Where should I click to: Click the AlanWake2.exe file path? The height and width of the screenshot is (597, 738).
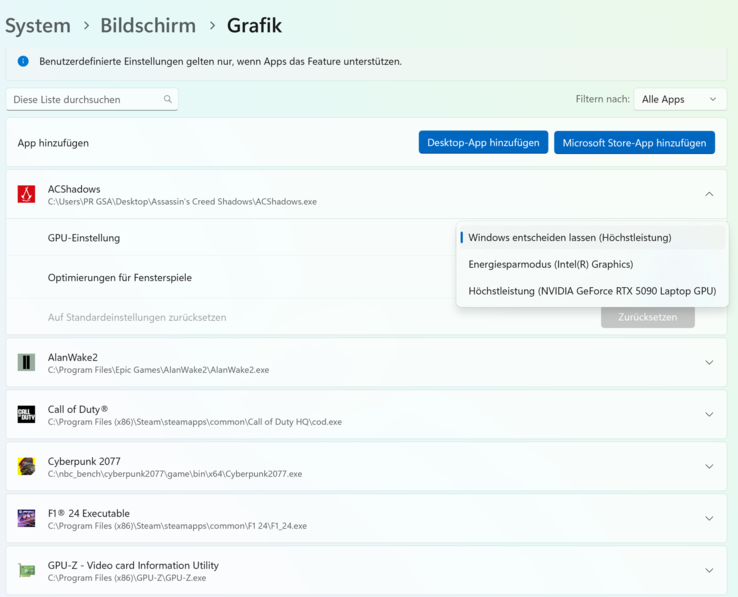158,370
